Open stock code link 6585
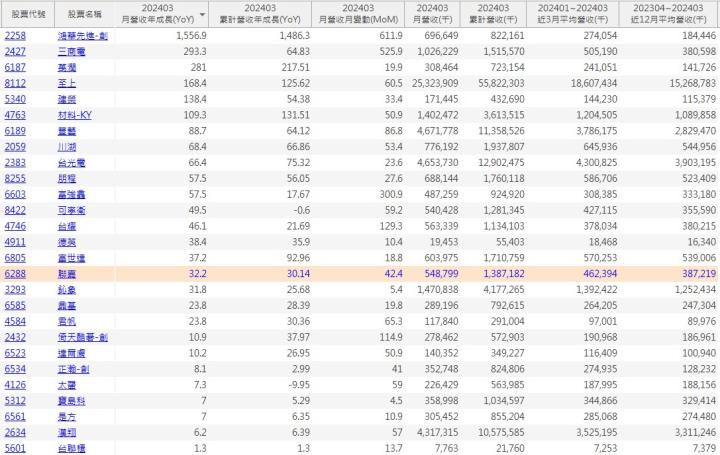The width and height of the screenshot is (720, 455). click(15, 306)
